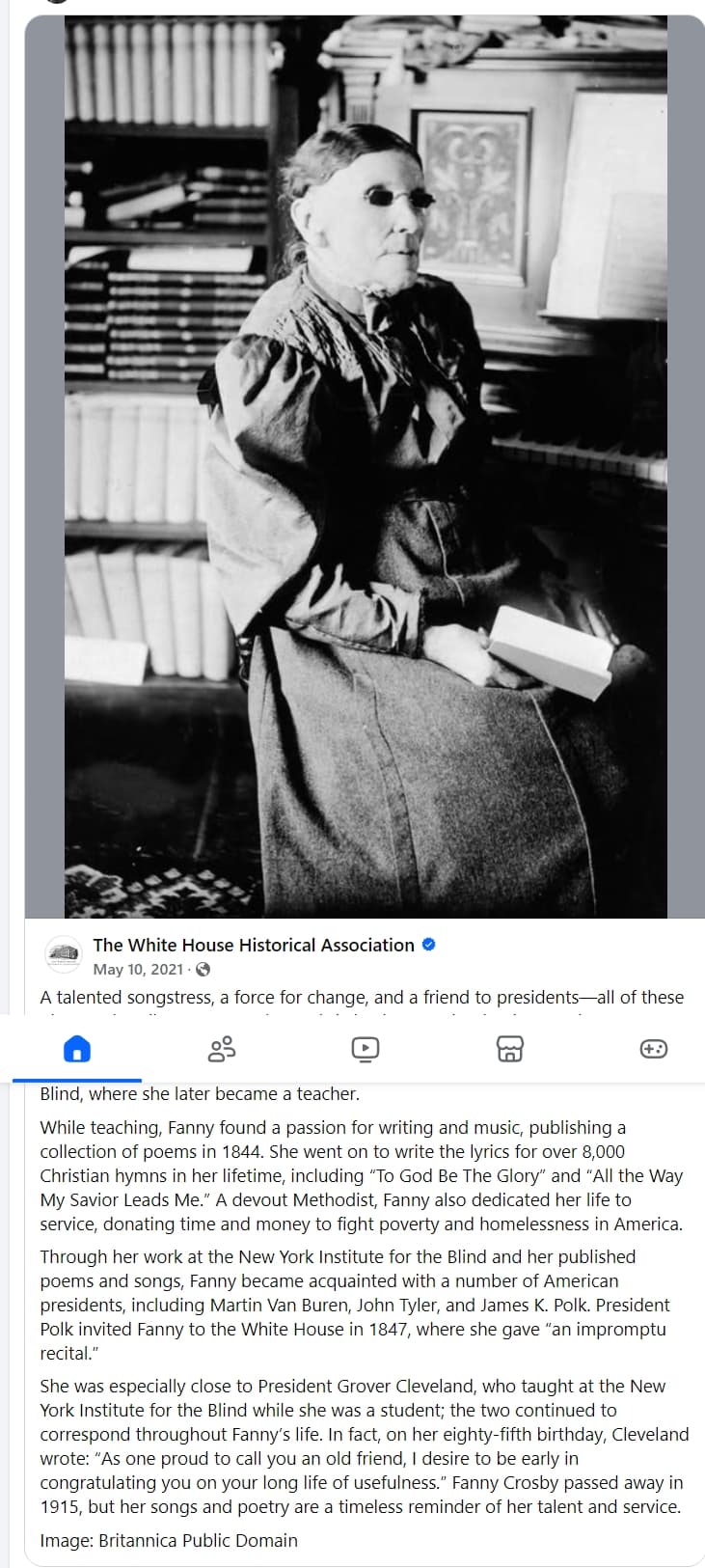Open The White House Historical Association page name

pyautogui.click(x=254, y=945)
